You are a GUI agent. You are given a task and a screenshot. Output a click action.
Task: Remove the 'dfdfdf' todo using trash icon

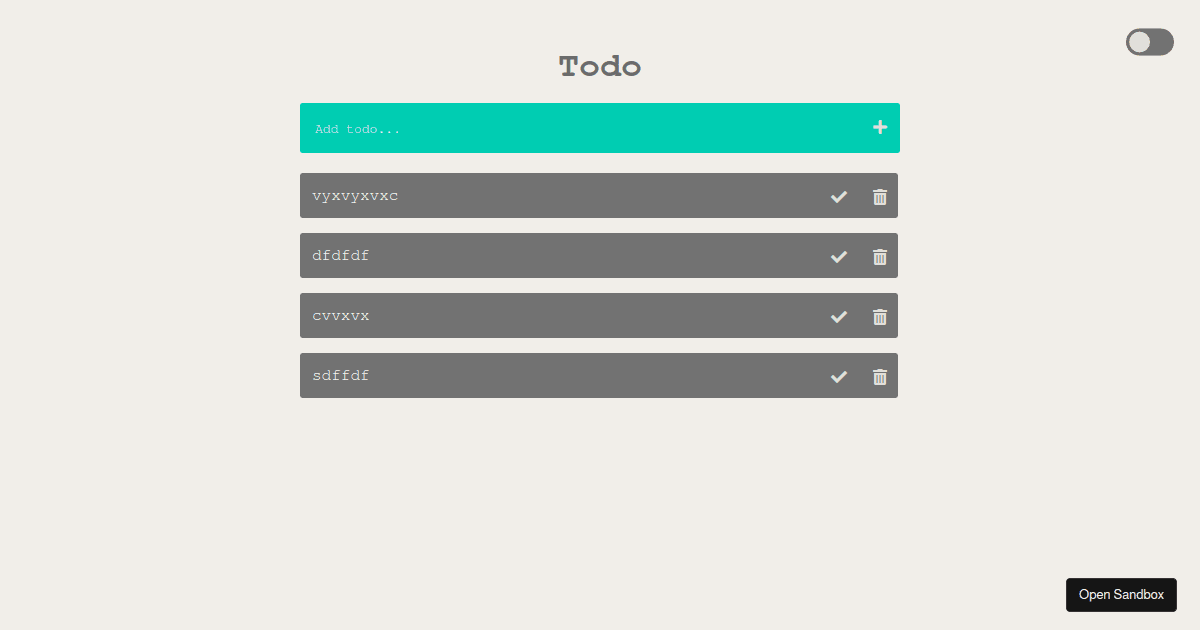(880, 257)
